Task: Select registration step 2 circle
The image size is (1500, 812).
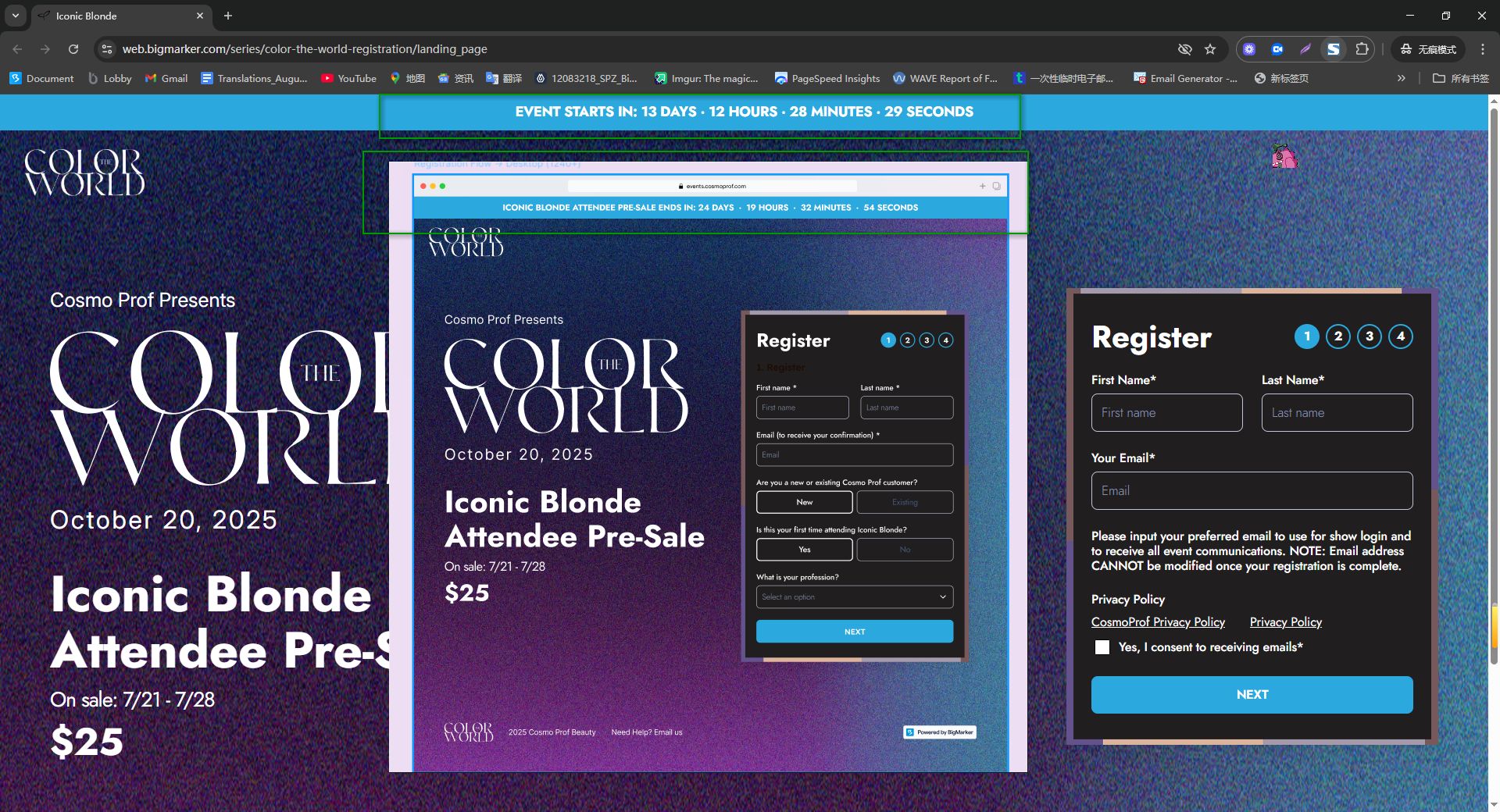Action: click(1338, 337)
